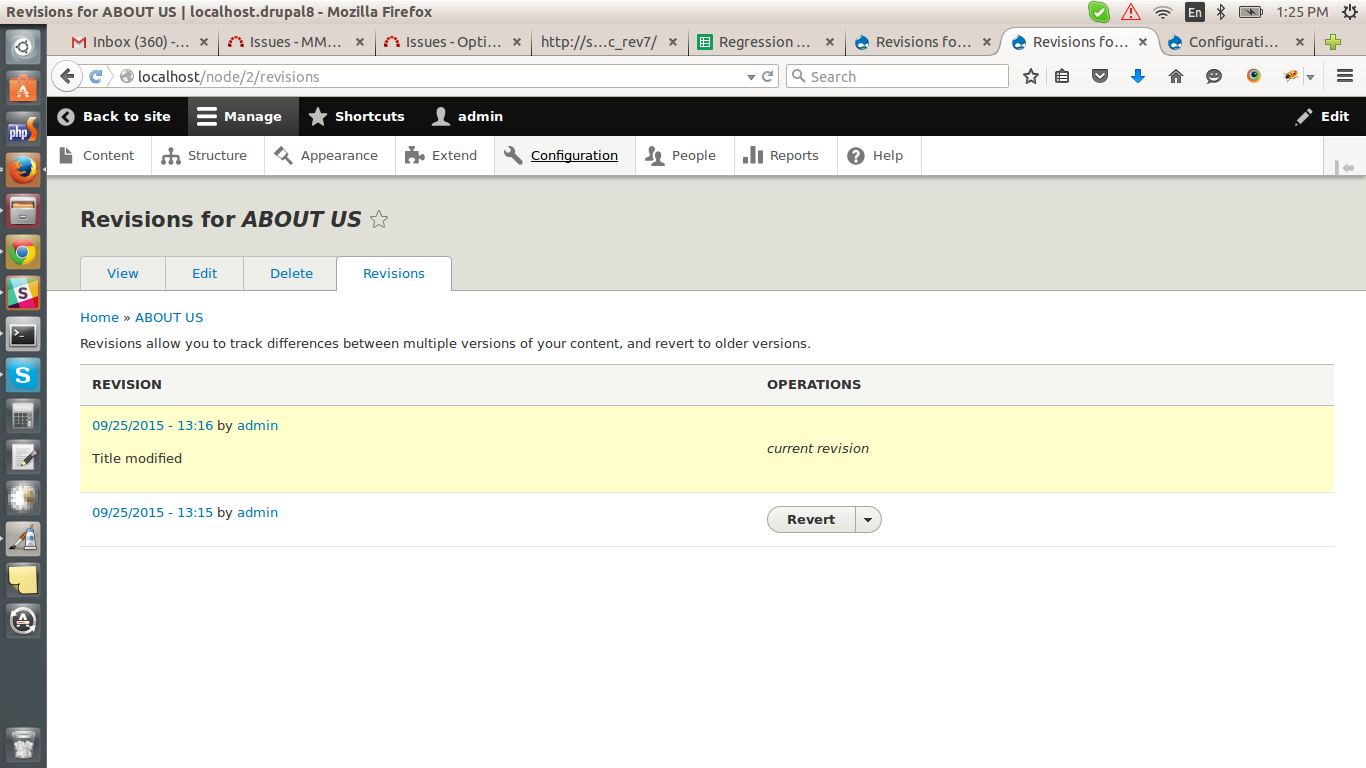Click the Structure org-chart icon
The width and height of the screenshot is (1366, 768).
173,155
